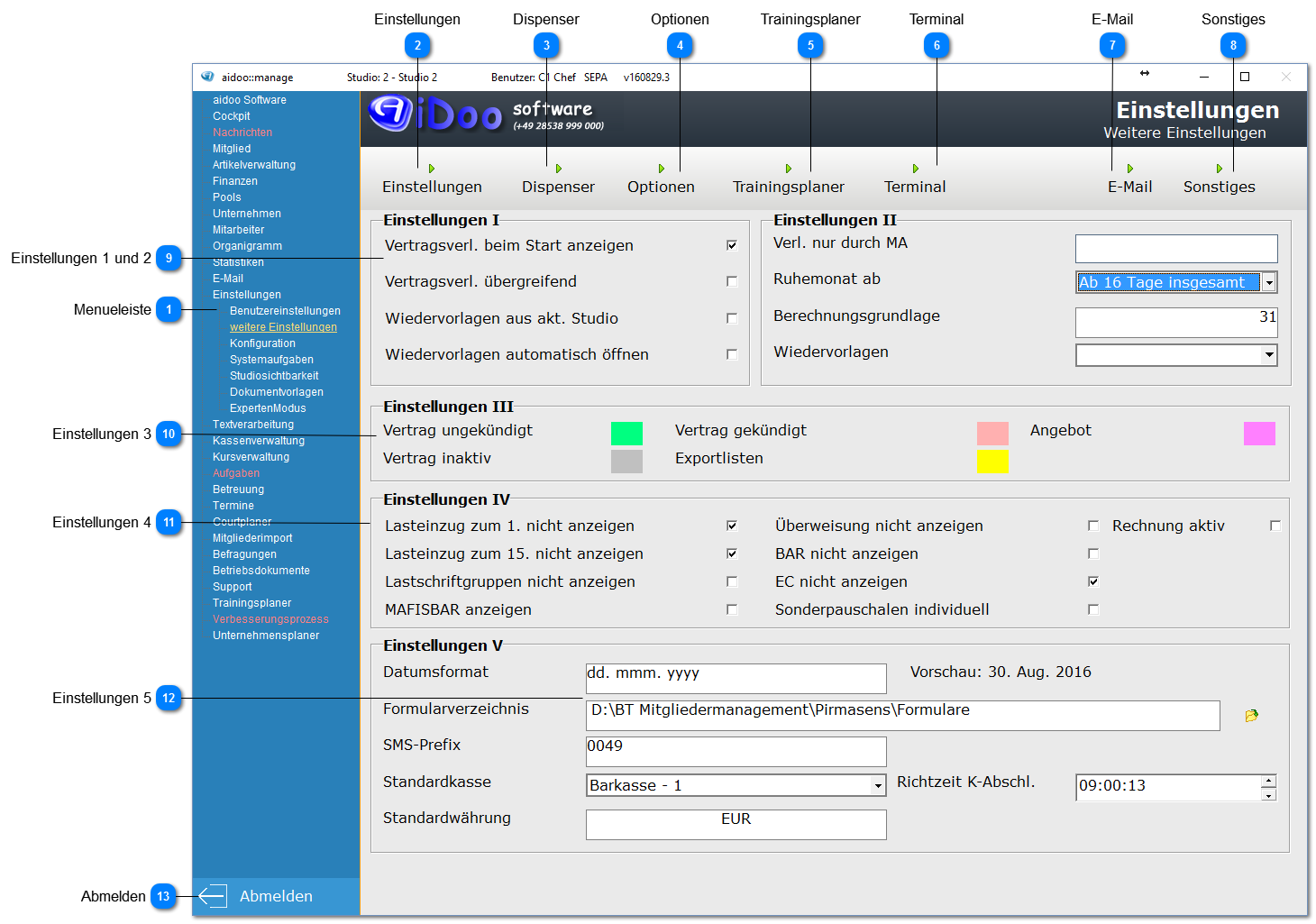
Task: Click the SMS-Prefix input field
Action: click(x=736, y=752)
